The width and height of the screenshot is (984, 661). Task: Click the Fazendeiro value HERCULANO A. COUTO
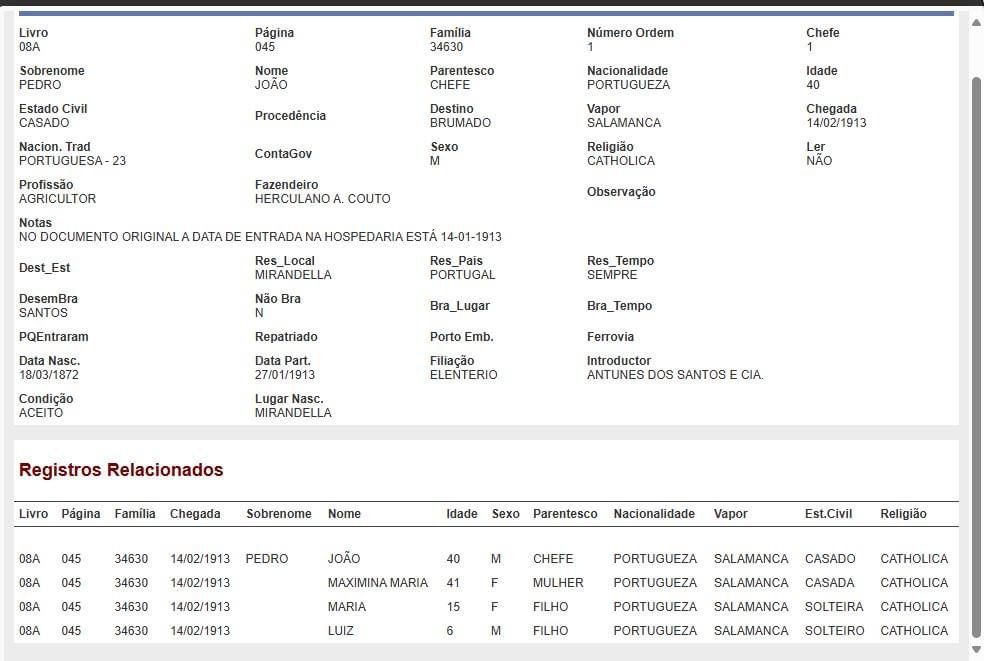(322, 199)
